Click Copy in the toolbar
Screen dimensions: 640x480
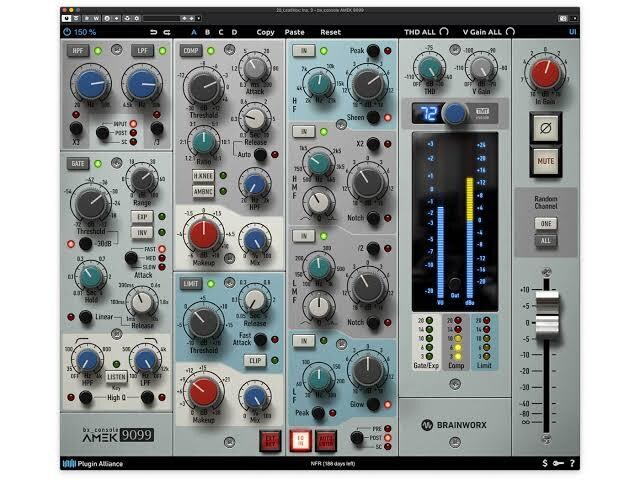tap(265, 32)
